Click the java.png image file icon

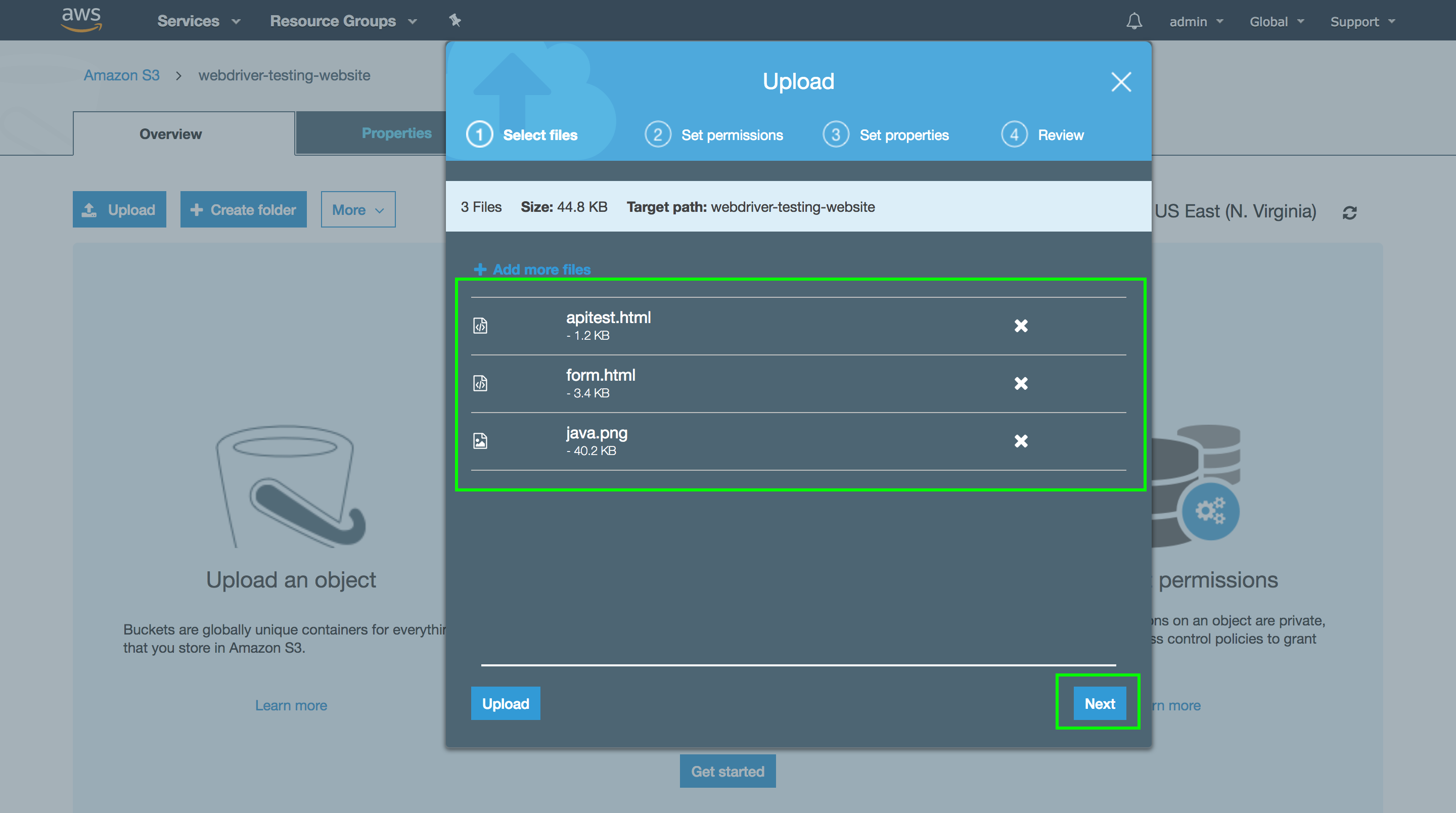click(x=480, y=441)
